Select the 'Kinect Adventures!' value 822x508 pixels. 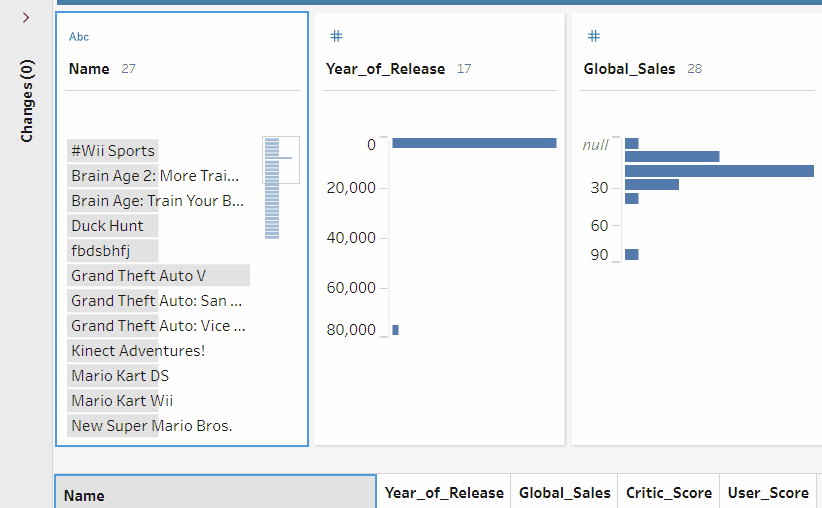coord(137,351)
